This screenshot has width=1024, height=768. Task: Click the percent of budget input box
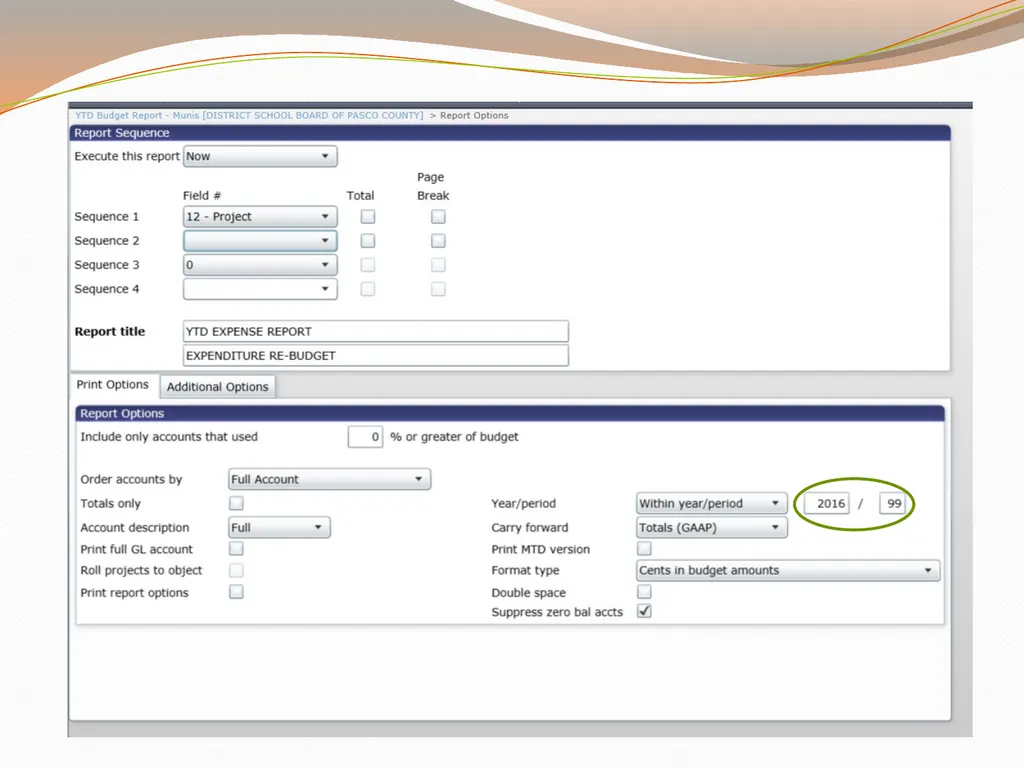[x=365, y=437]
